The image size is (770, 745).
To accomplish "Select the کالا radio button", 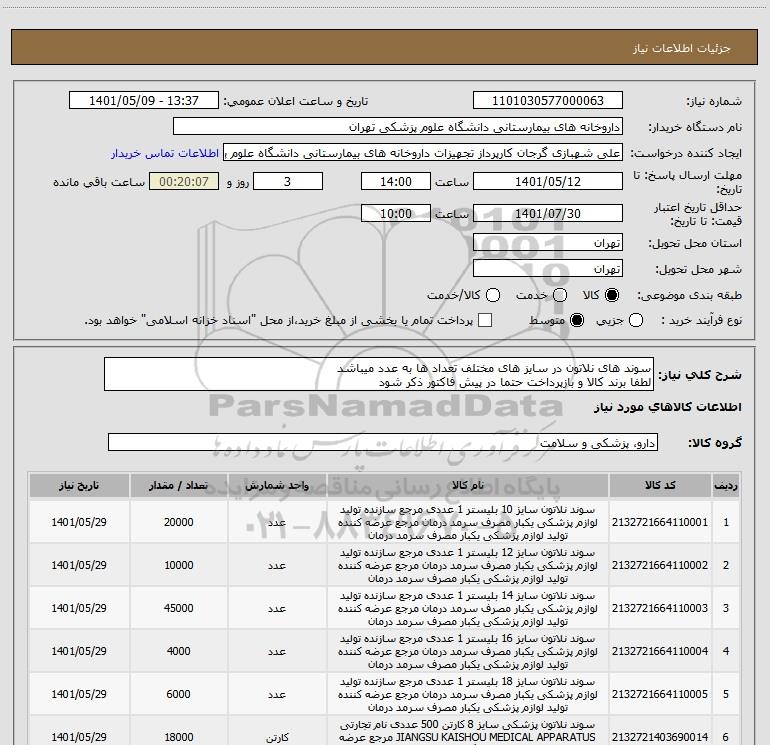I will (x=612, y=295).
